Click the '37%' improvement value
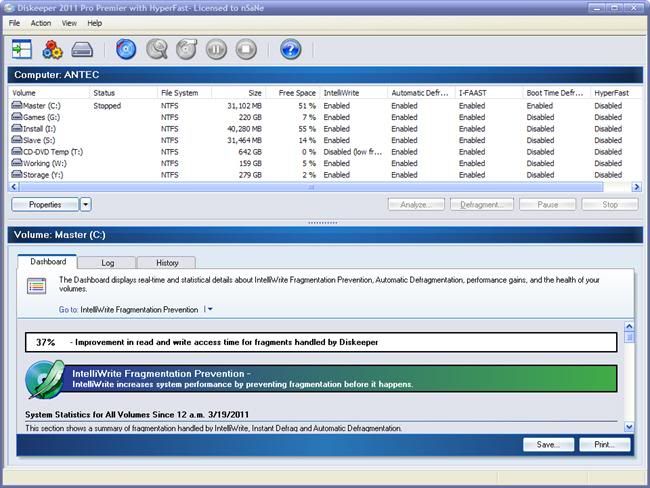The image size is (650, 488). (x=45, y=342)
